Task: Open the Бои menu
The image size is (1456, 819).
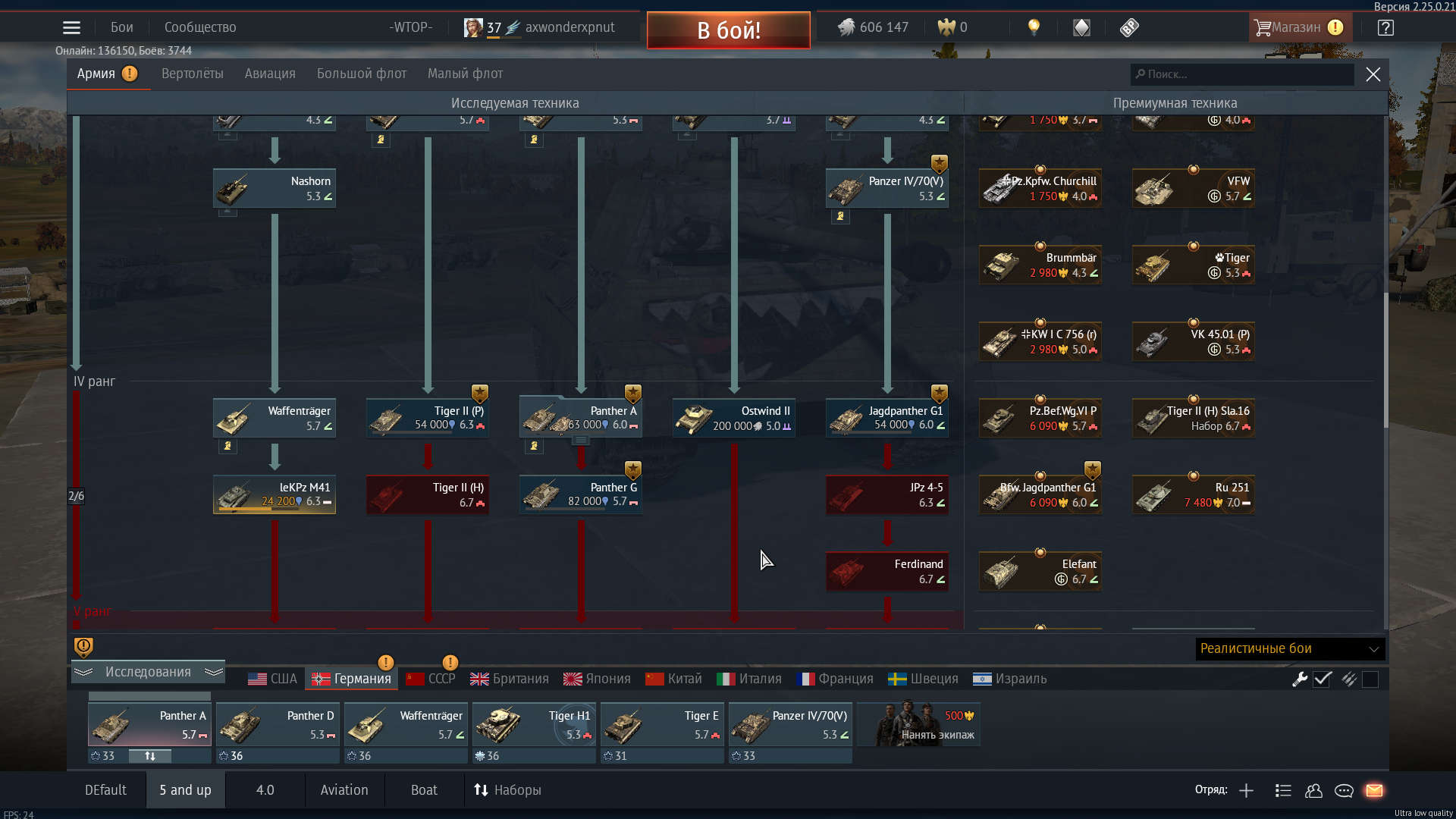Action: click(122, 28)
